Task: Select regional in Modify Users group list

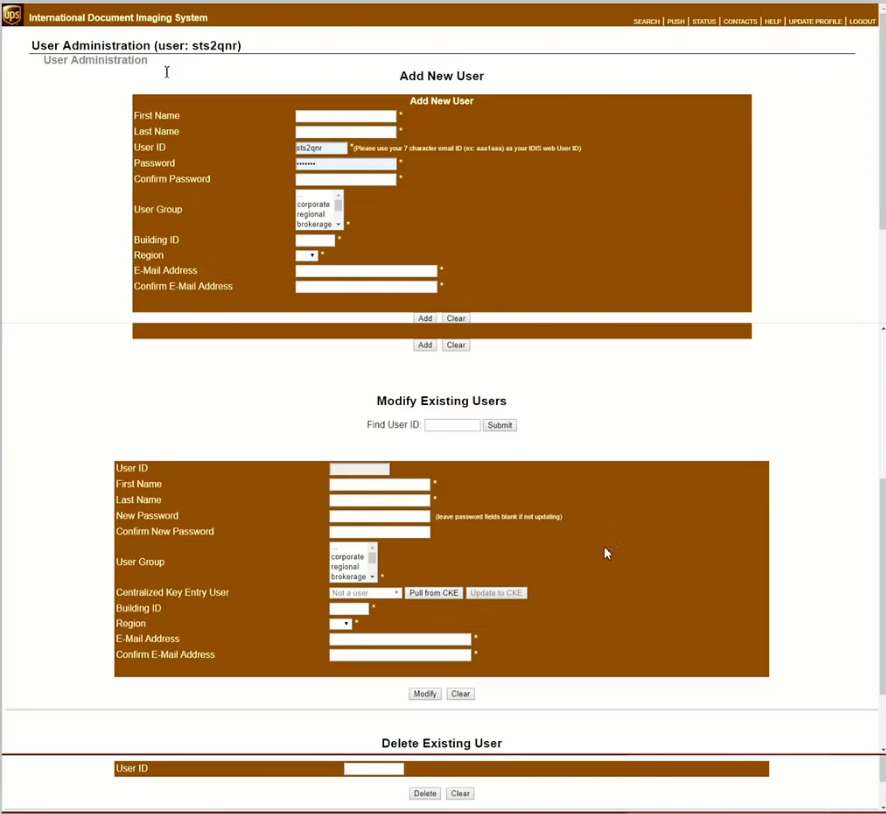Action: click(x=345, y=567)
